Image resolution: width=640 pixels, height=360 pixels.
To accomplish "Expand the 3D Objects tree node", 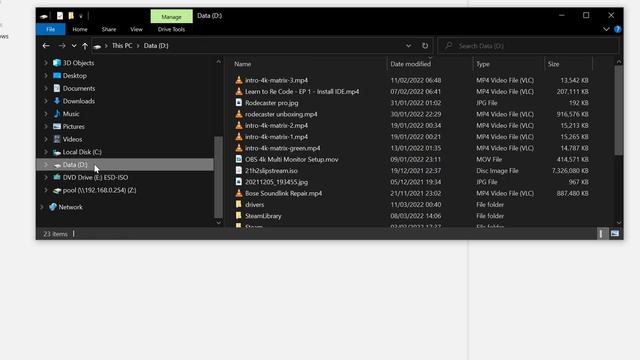I will (46, 63).
